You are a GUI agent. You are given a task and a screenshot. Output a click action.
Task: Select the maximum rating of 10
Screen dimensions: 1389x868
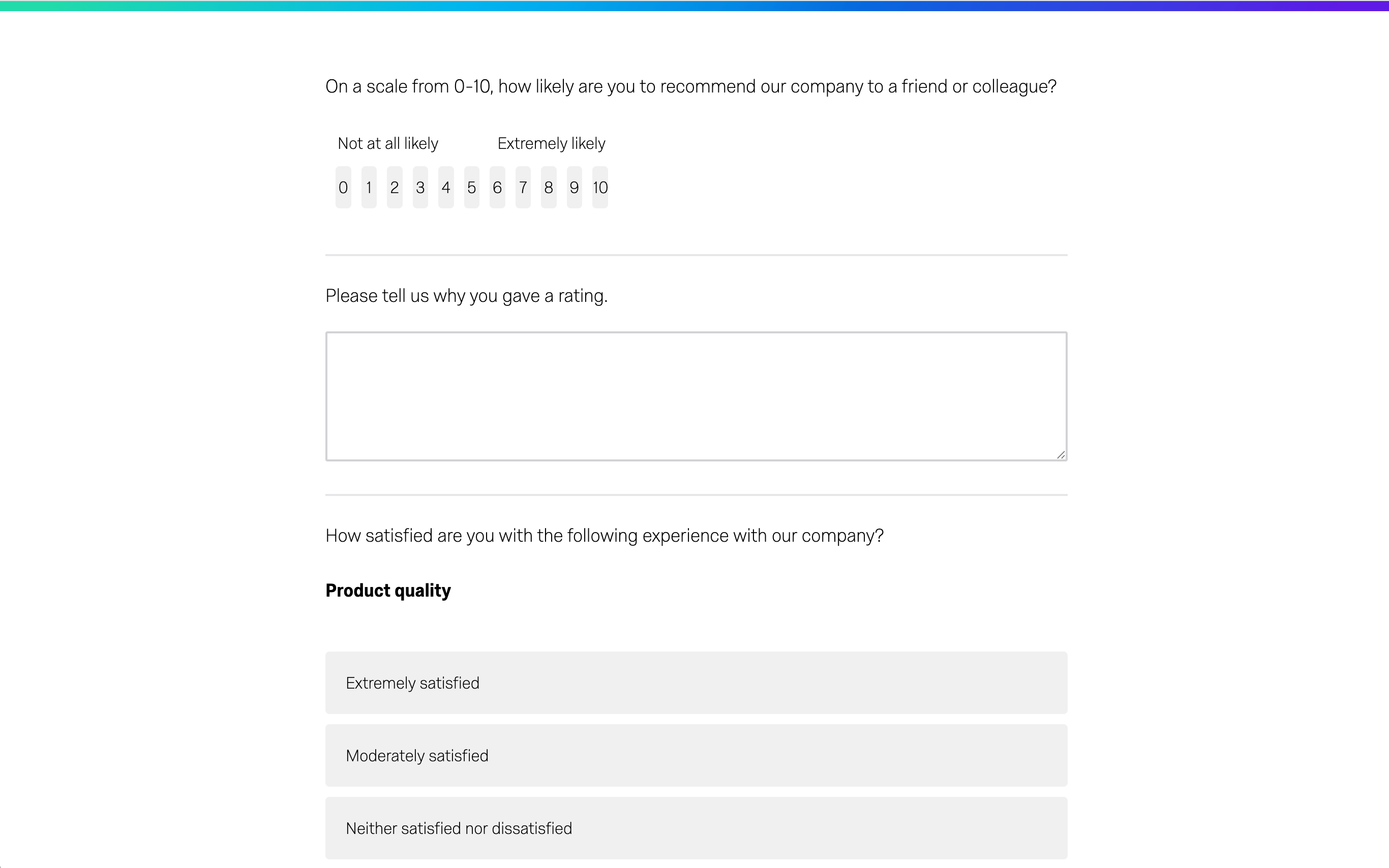pos(599,187)
